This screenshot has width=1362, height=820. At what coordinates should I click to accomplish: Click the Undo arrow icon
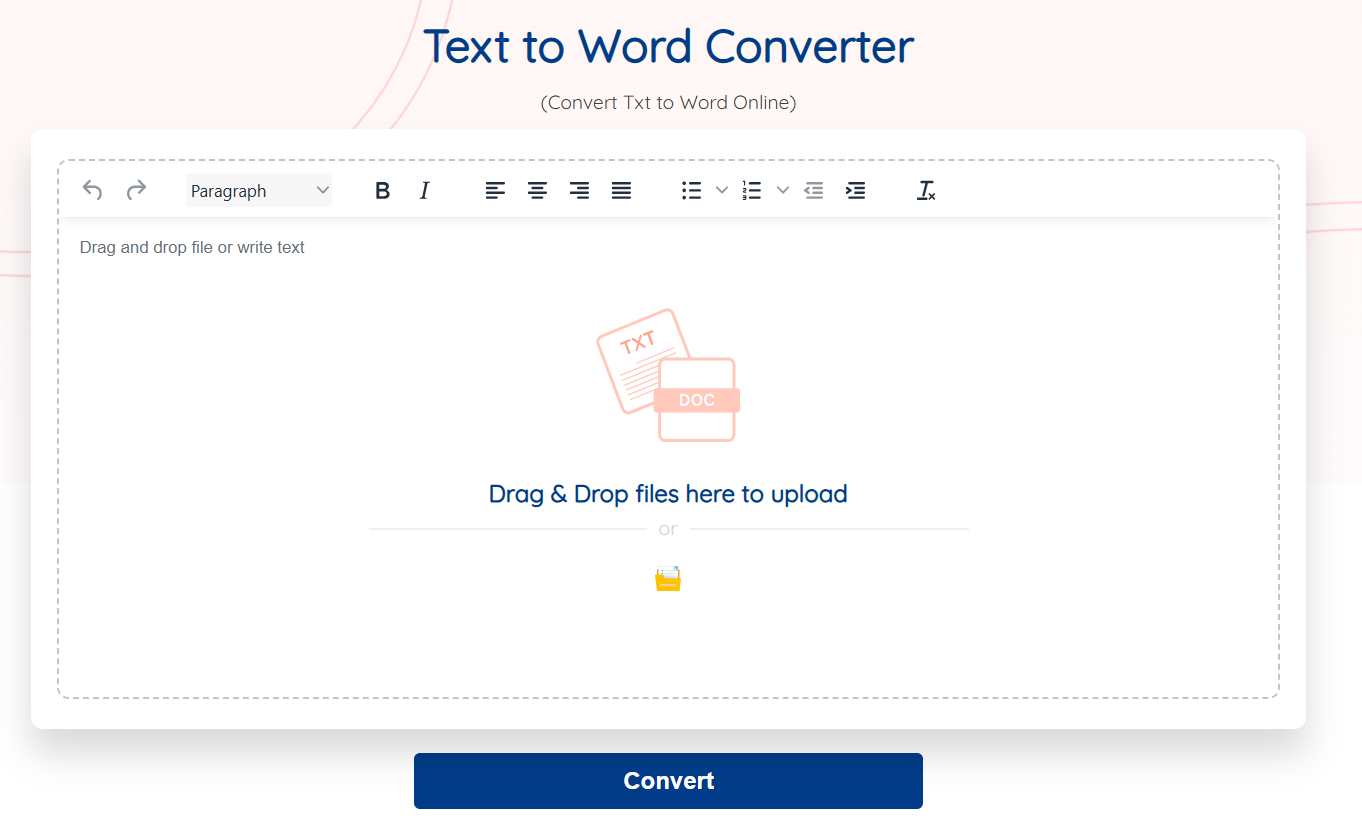92,190
